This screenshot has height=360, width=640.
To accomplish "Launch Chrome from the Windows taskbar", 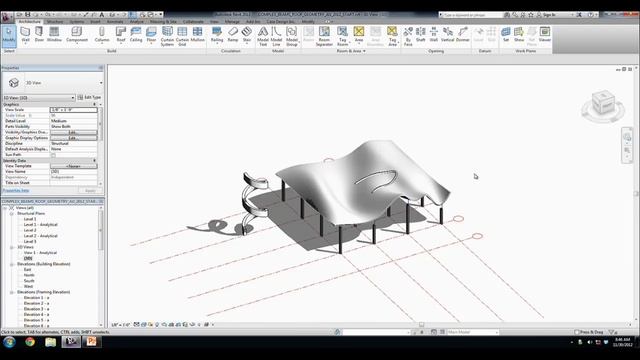I will click(x=30, y=342).
